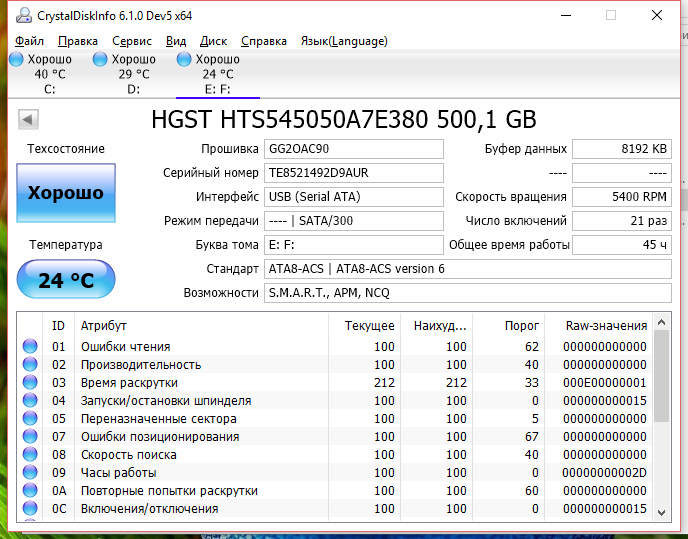This screenshot has width=688, height=539.
Task: Select the Часы работы row
Action: tap(335, 472)
